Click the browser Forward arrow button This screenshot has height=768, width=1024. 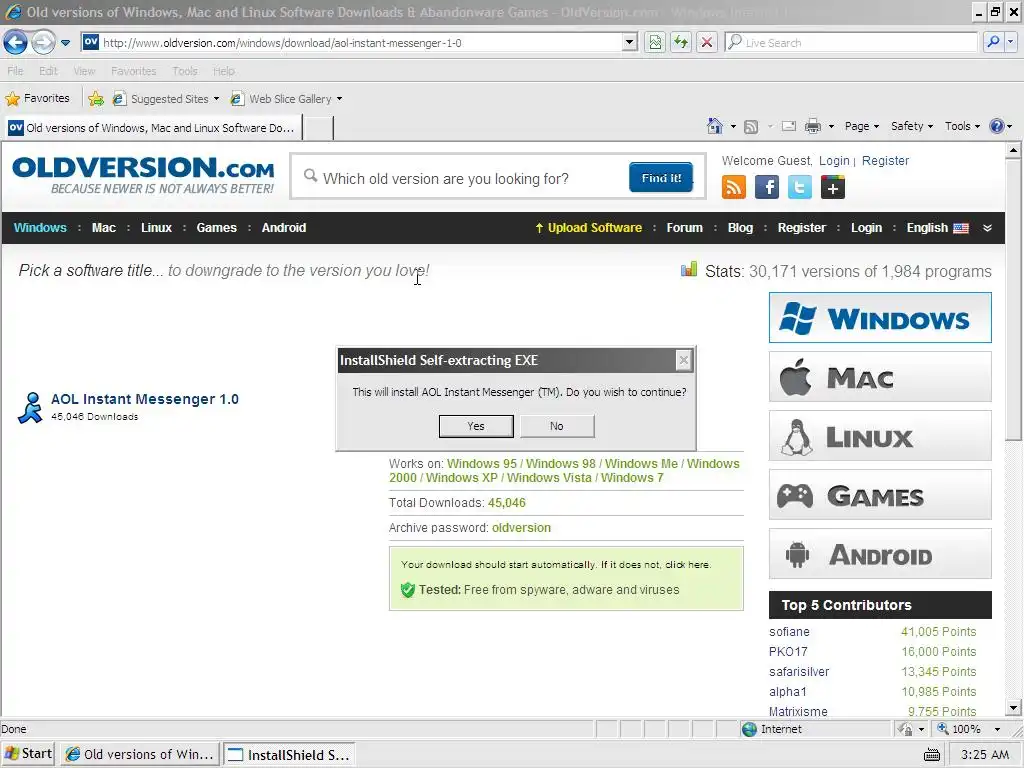[x=43, y=43]
